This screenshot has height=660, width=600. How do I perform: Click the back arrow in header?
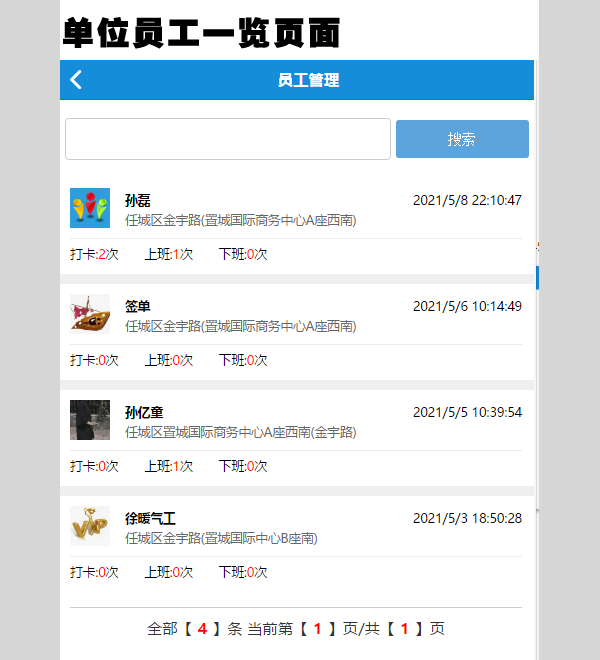pos(76,80)
